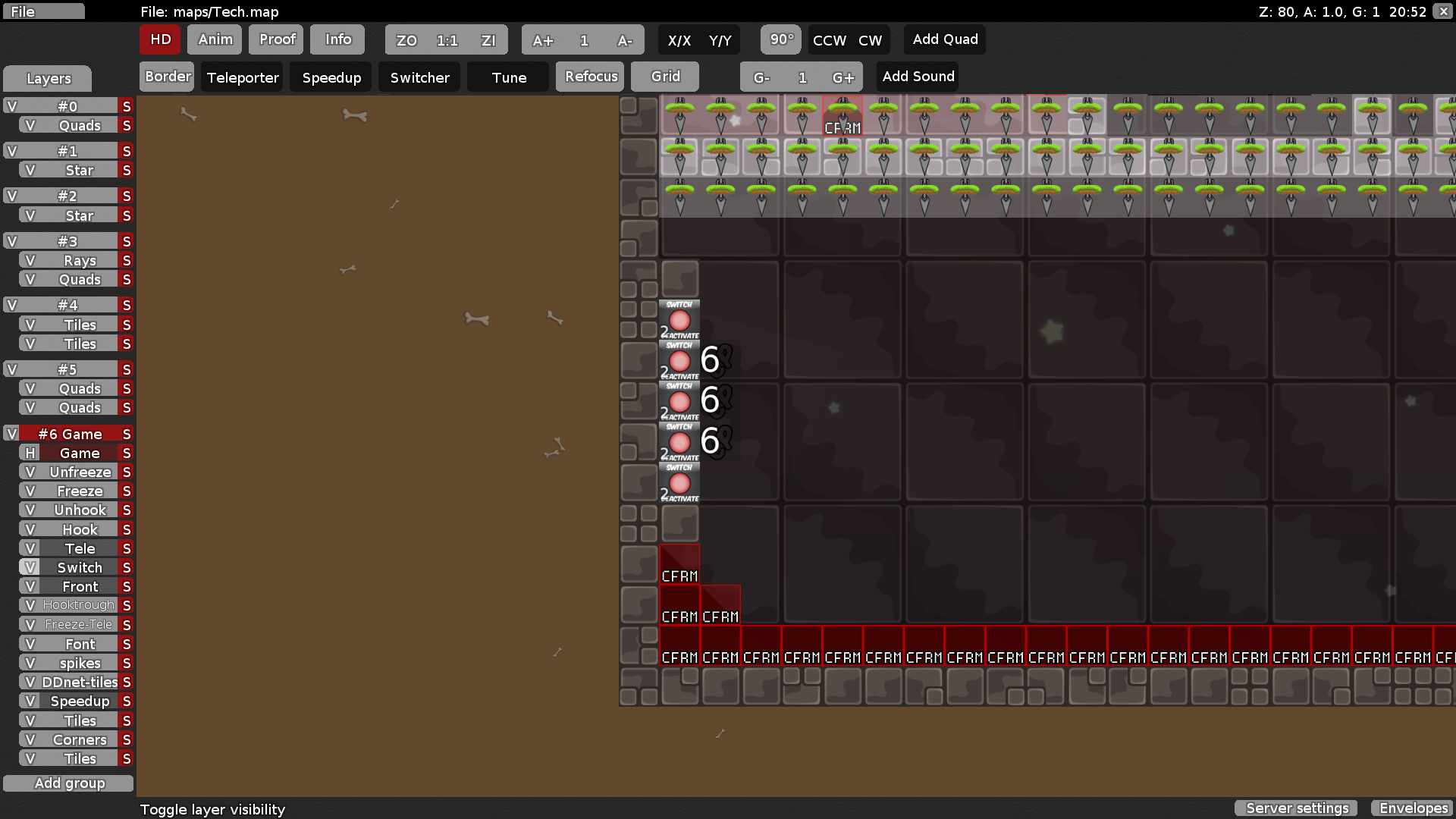The image size is (1456, 819).
Task: Open Server settings
Action: [x=1297, y=808]
